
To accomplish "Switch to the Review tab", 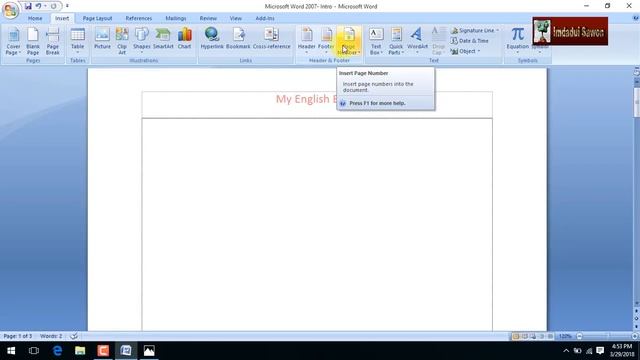I will tap(208, 18).
